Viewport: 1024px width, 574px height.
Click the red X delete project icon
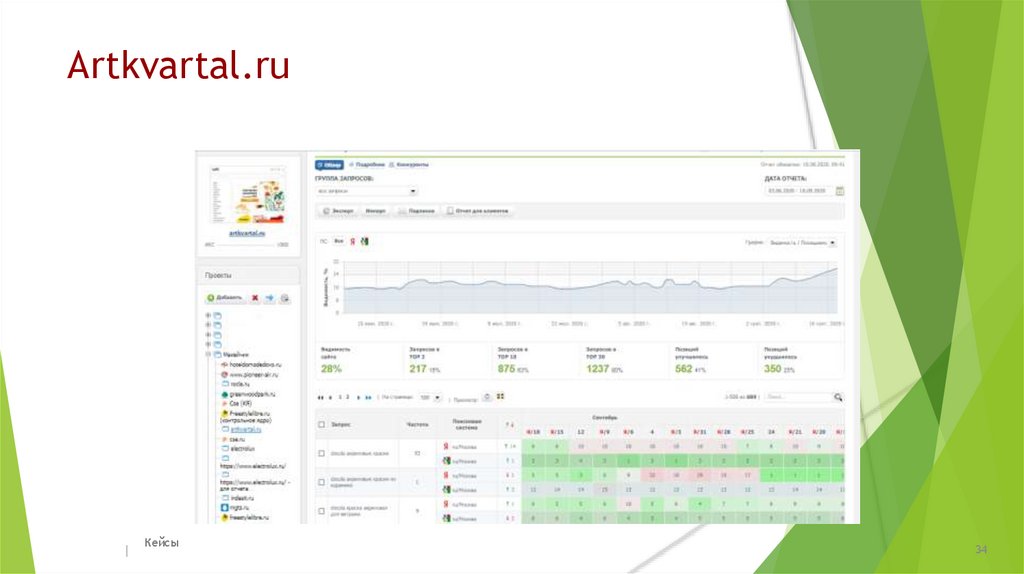click(x=255, y=298)
